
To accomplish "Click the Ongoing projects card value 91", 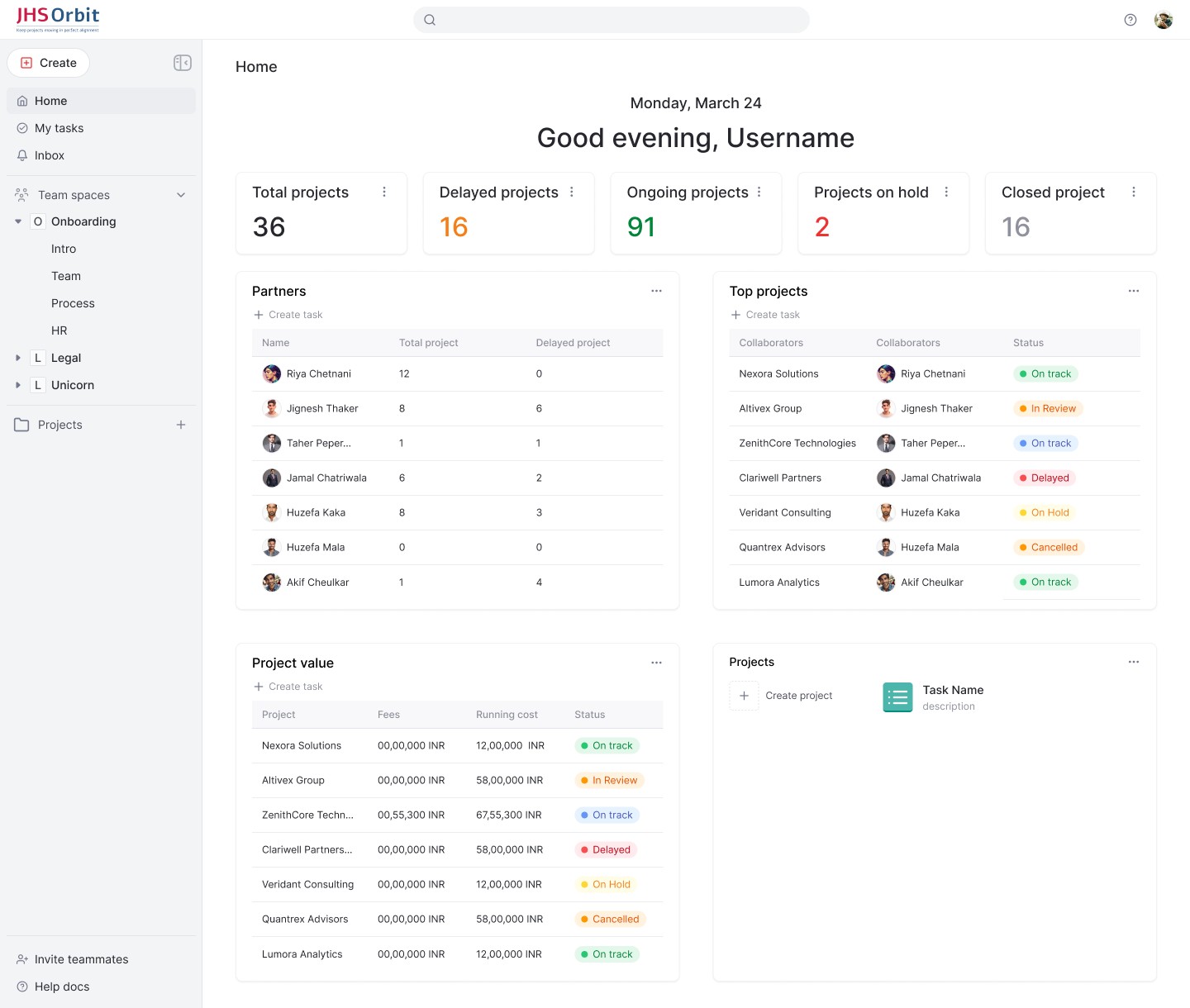I will point(641,227).
